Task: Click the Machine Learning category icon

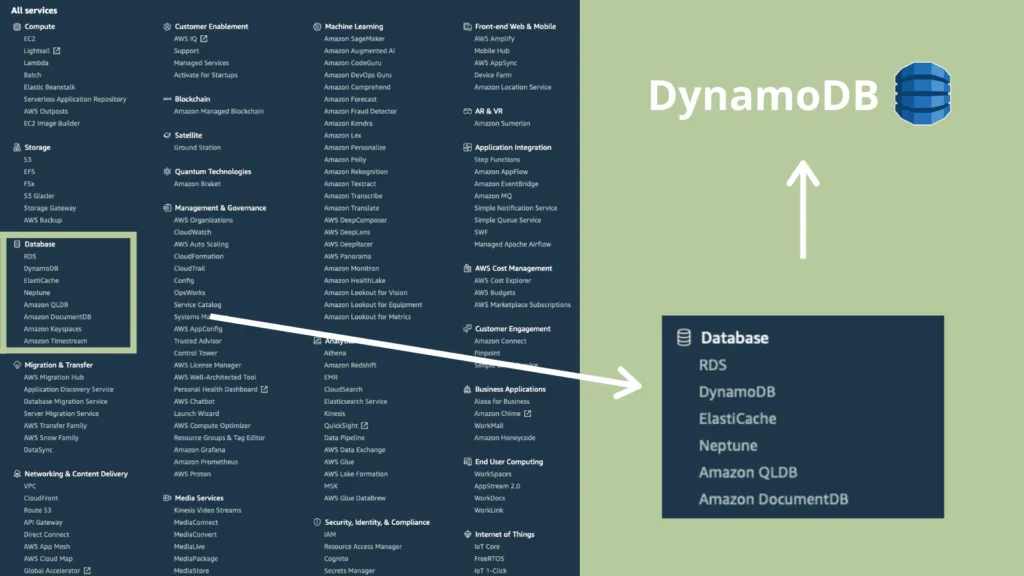Action: pos(318,26)
